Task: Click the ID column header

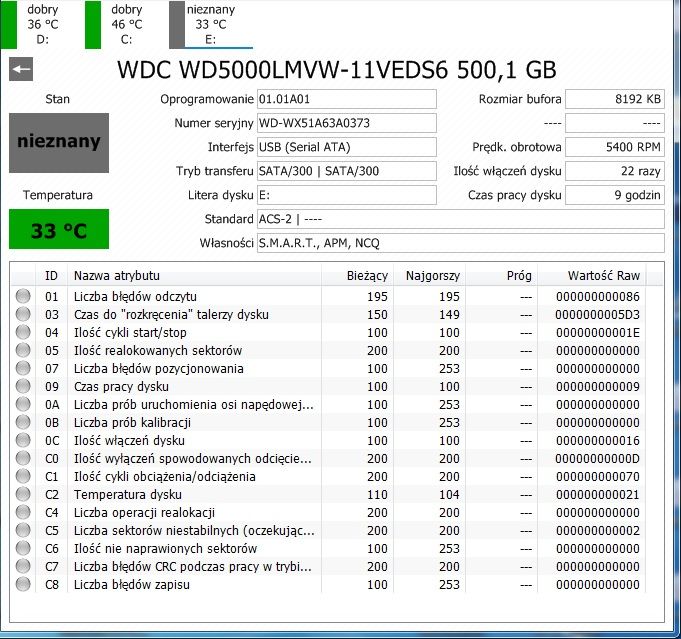Action: click(x=51, y=275)
